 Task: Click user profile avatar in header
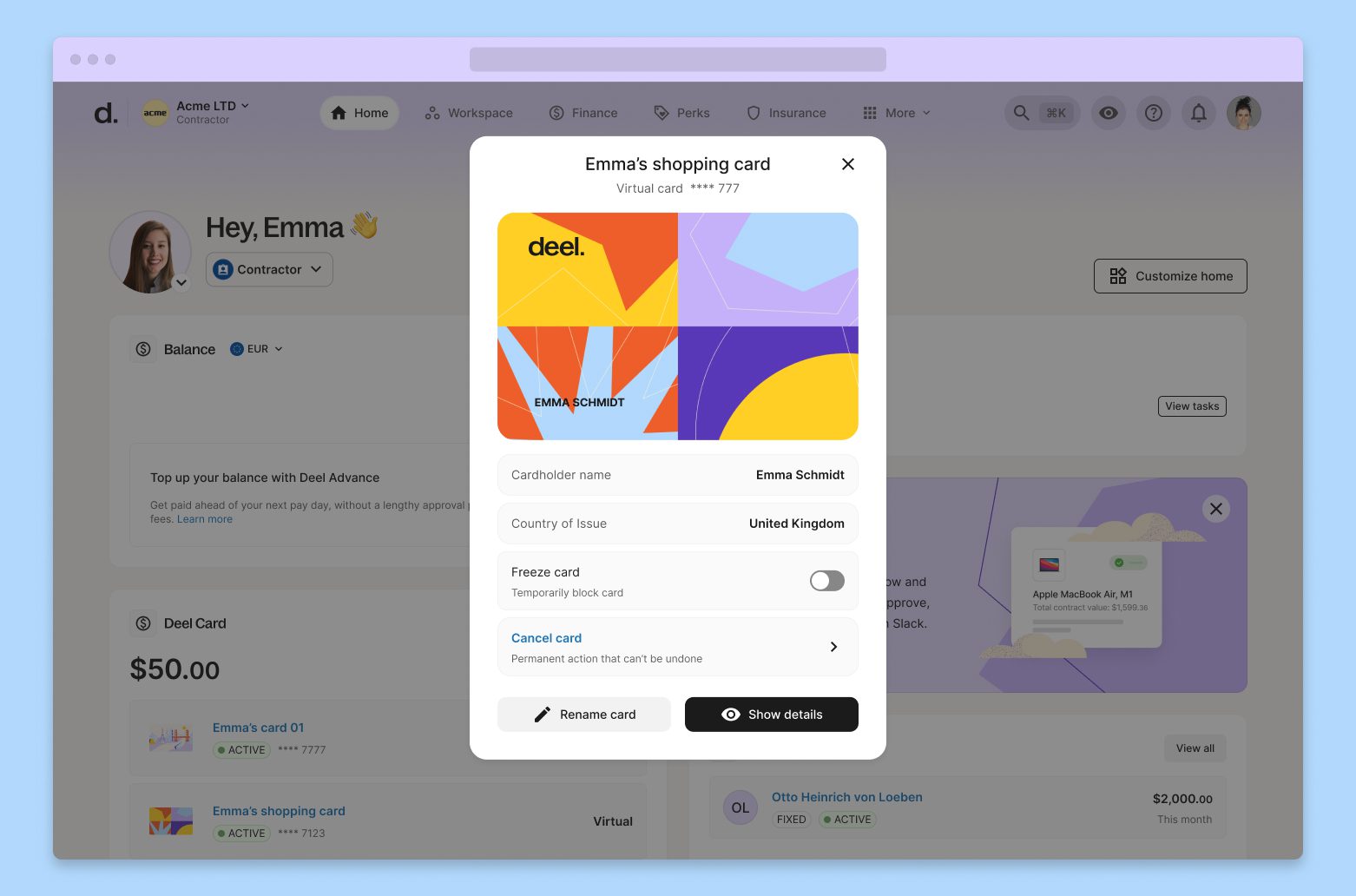[x=1244, y=113]
